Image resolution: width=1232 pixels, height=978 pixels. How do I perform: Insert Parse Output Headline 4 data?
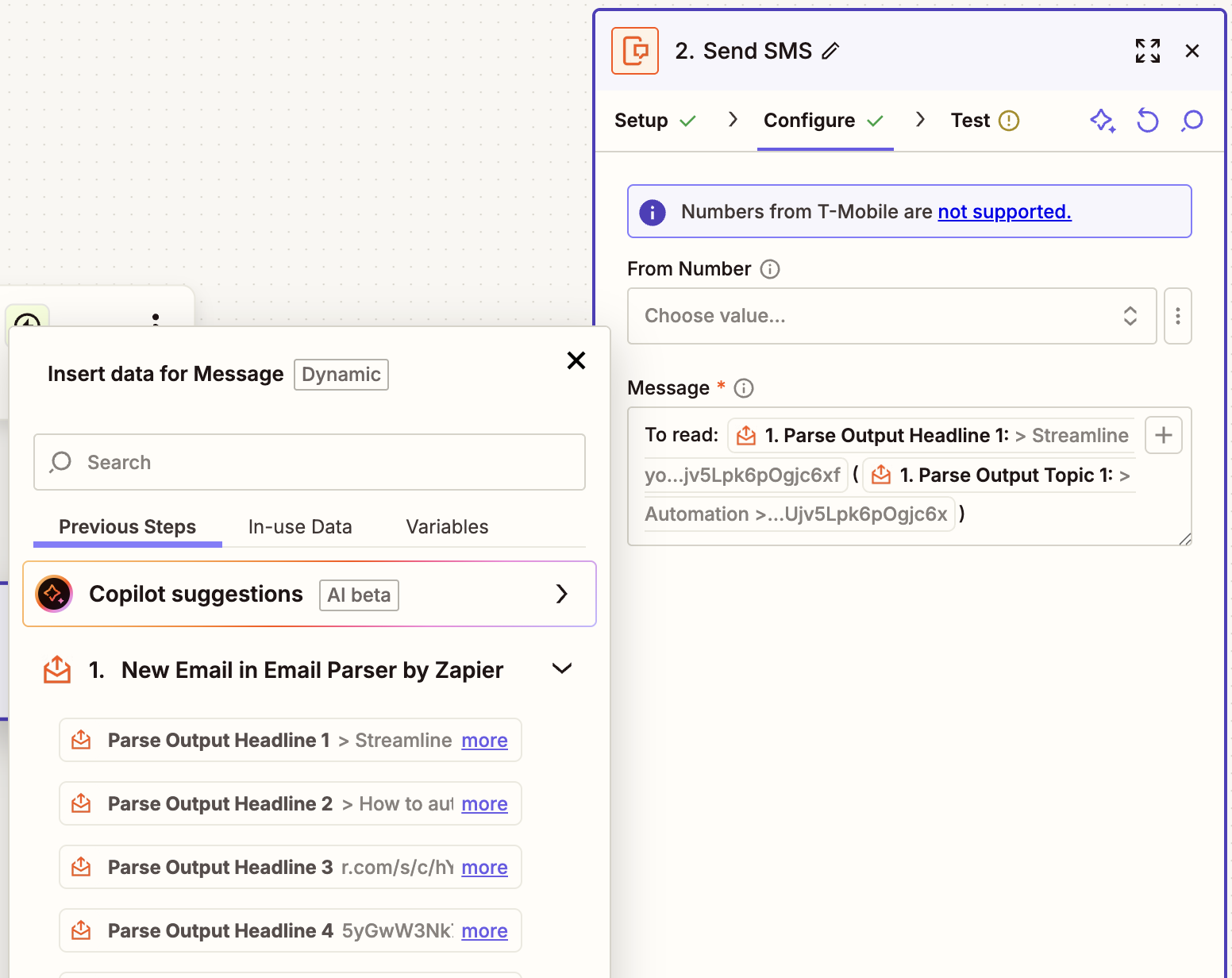pyautogui.click(x=291, y=930)
